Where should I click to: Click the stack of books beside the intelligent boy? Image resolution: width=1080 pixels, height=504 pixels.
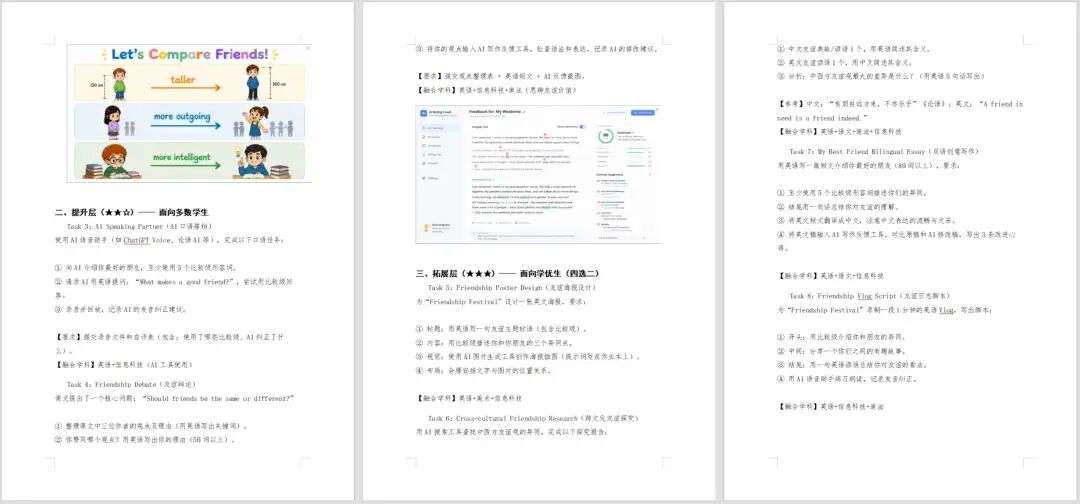(x=280, y=171)
